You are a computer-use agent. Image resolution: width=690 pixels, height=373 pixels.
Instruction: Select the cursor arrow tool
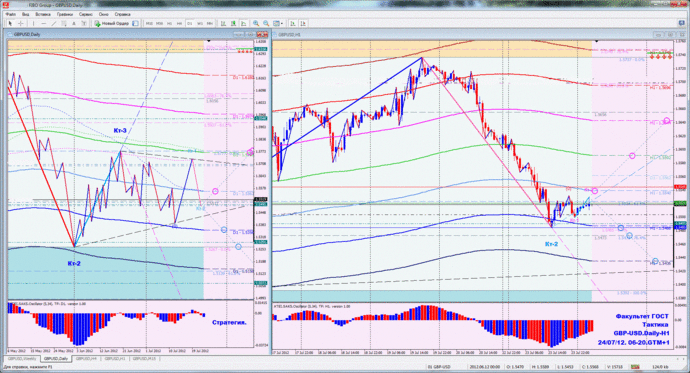tap(10, 23)
